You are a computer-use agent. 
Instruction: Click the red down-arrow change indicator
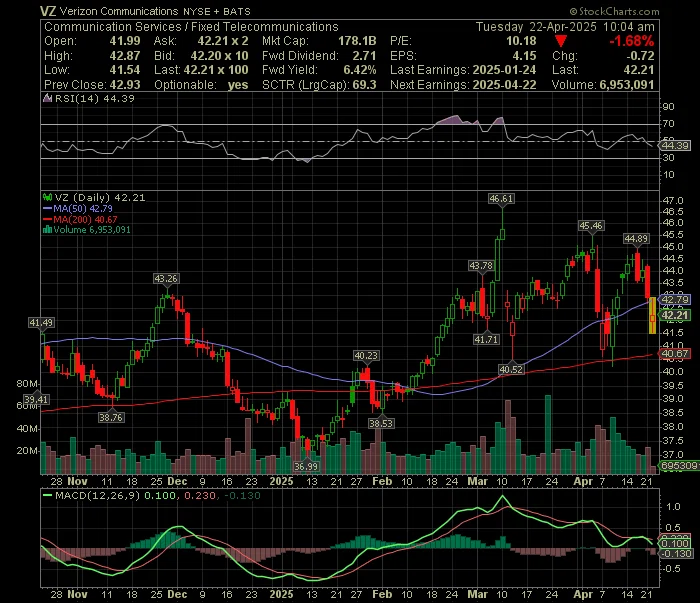coord(561,41)
